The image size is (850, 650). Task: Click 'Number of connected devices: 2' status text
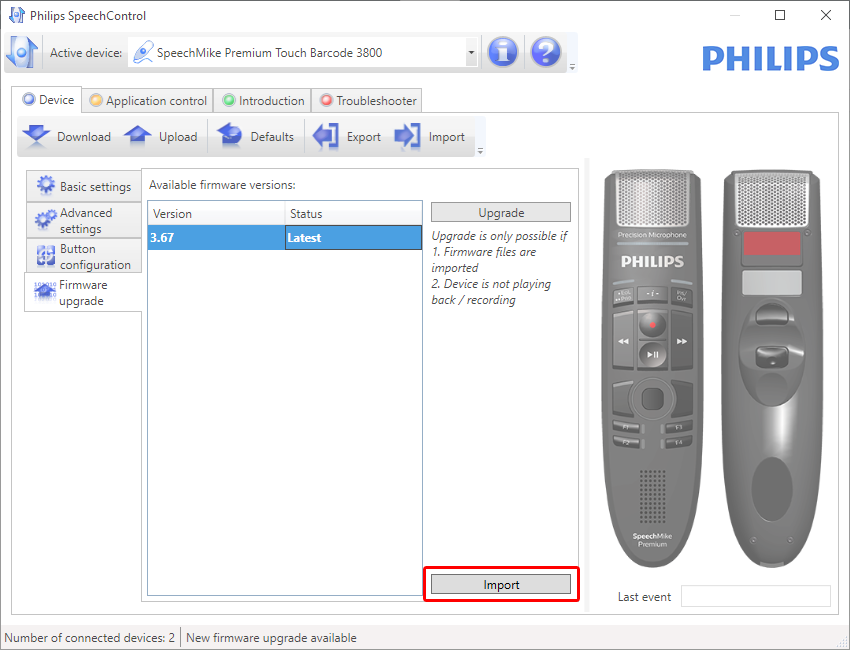(x=89, y=638)
